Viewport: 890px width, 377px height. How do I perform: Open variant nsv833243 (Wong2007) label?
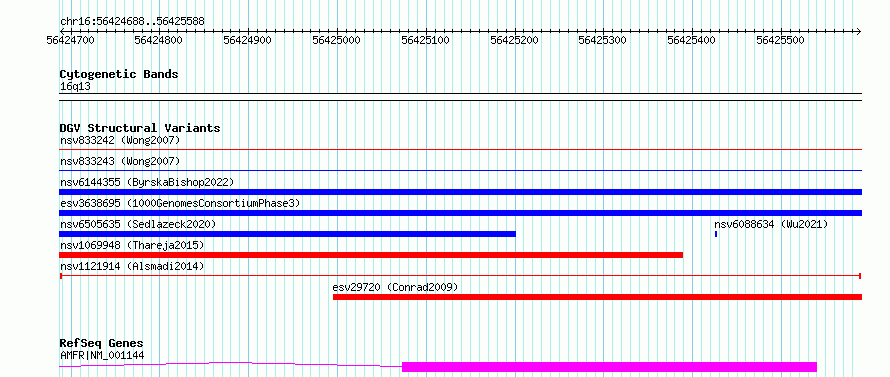pyautogui.click(x=120, y=161)
